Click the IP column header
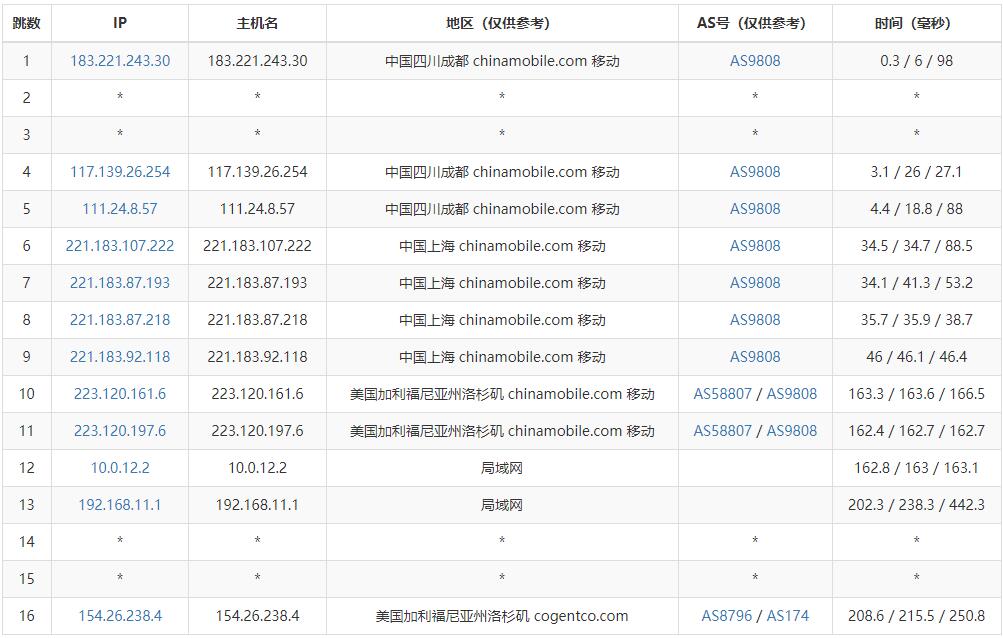 pyautogui.click(x=120, y=23)
